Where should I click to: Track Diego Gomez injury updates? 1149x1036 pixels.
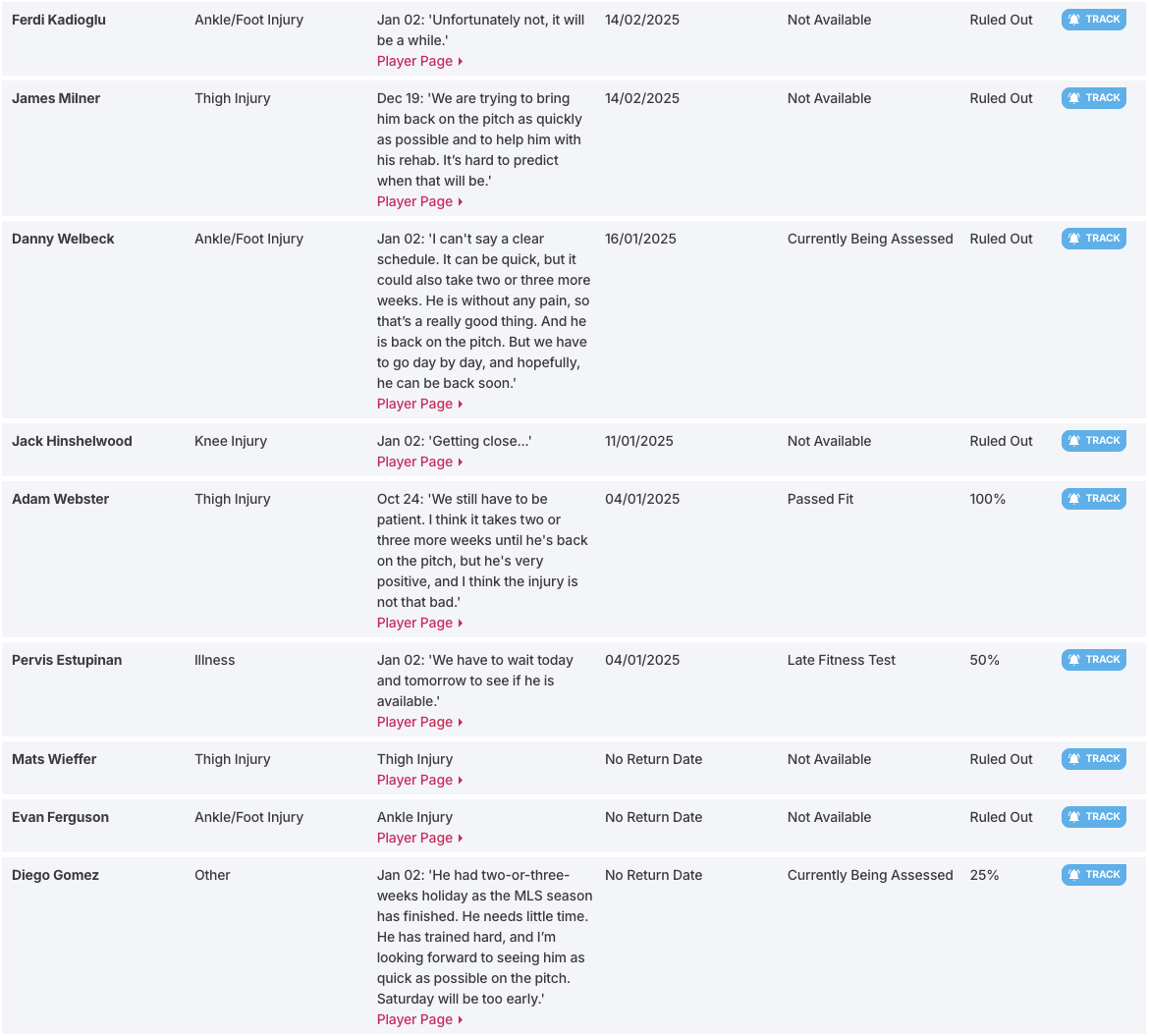point(1093,875)
